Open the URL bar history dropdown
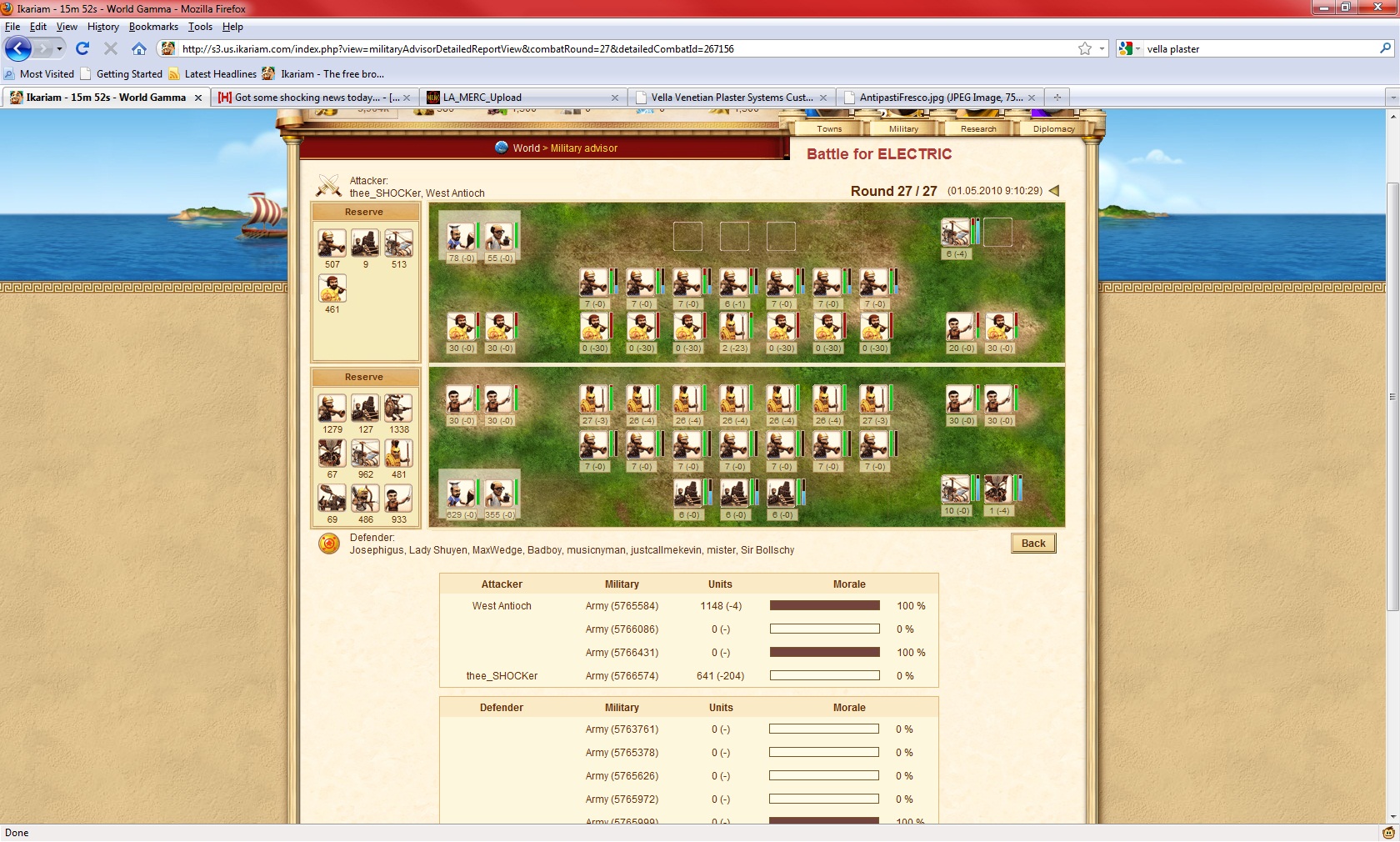This screenshot has height=842, width=1400. point(1102,48)
